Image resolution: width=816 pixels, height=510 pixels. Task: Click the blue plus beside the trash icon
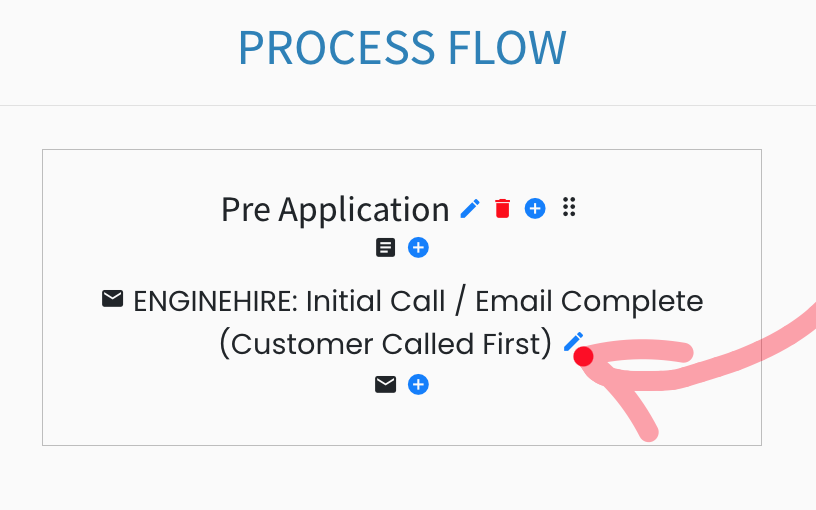(x=535, y=209)
